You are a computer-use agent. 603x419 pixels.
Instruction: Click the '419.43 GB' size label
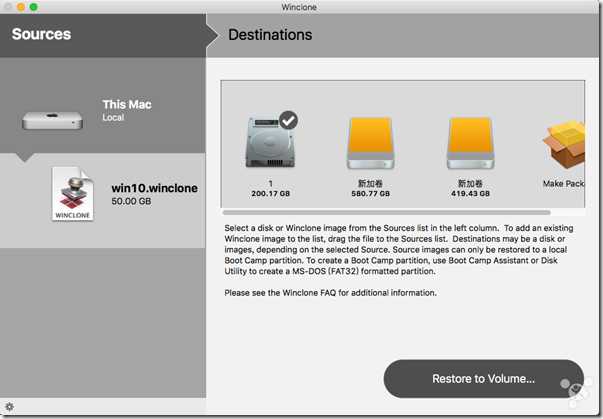470,194
